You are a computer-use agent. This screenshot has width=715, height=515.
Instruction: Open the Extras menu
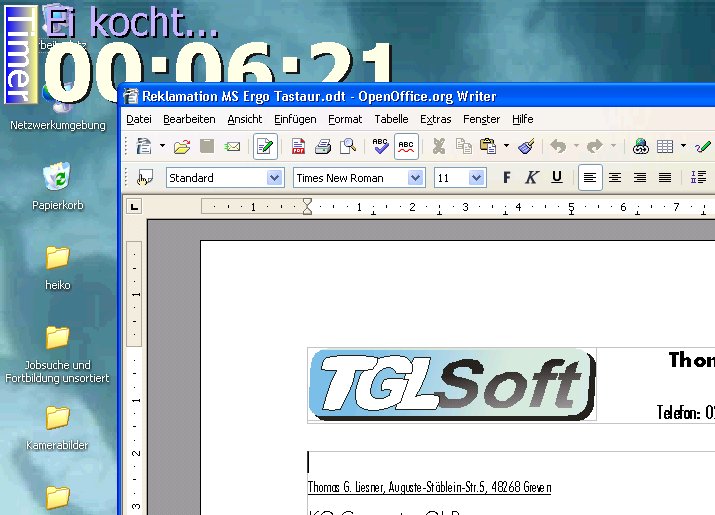[x=435, y=120]
